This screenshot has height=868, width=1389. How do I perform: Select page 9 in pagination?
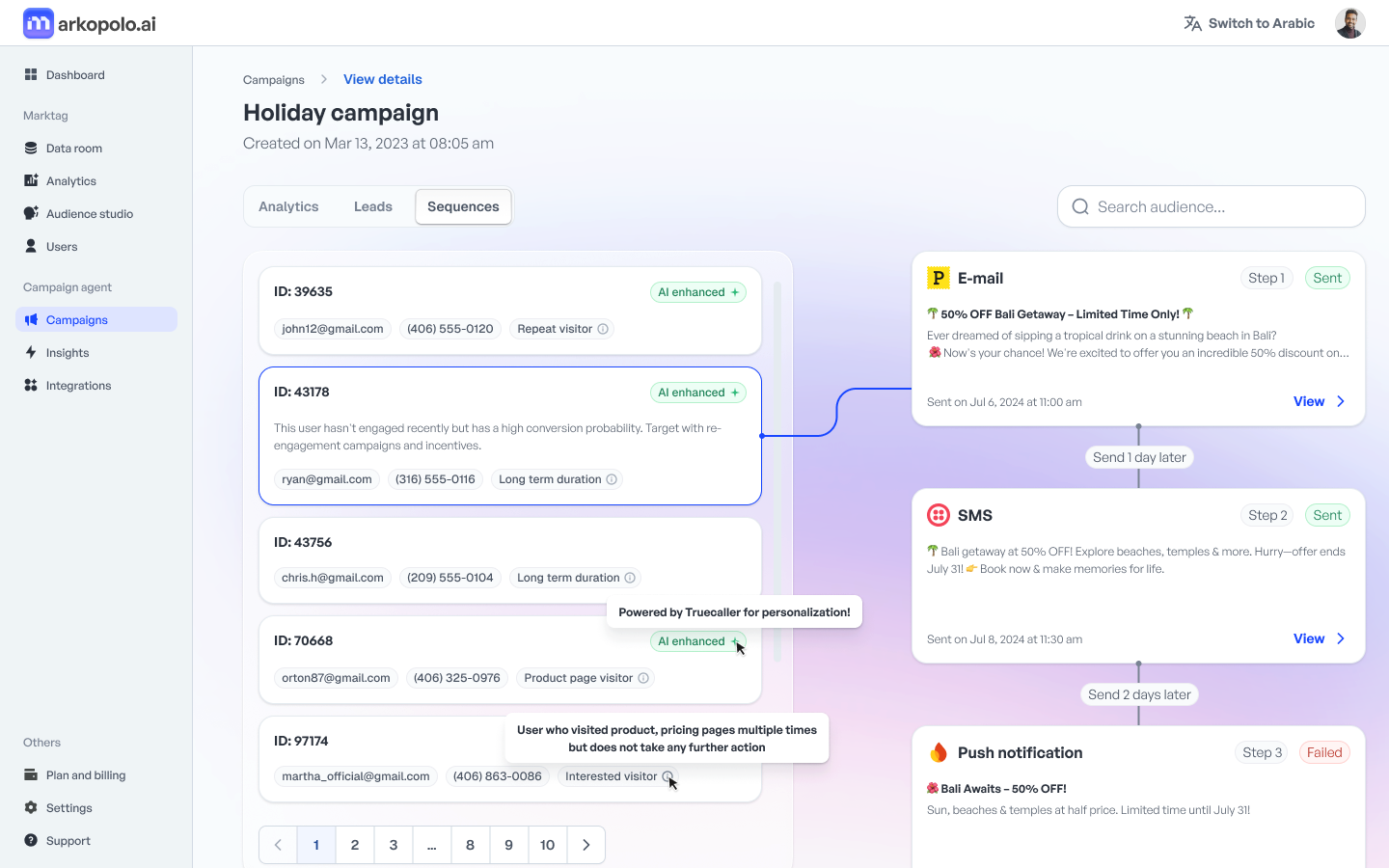pos(509,845)
